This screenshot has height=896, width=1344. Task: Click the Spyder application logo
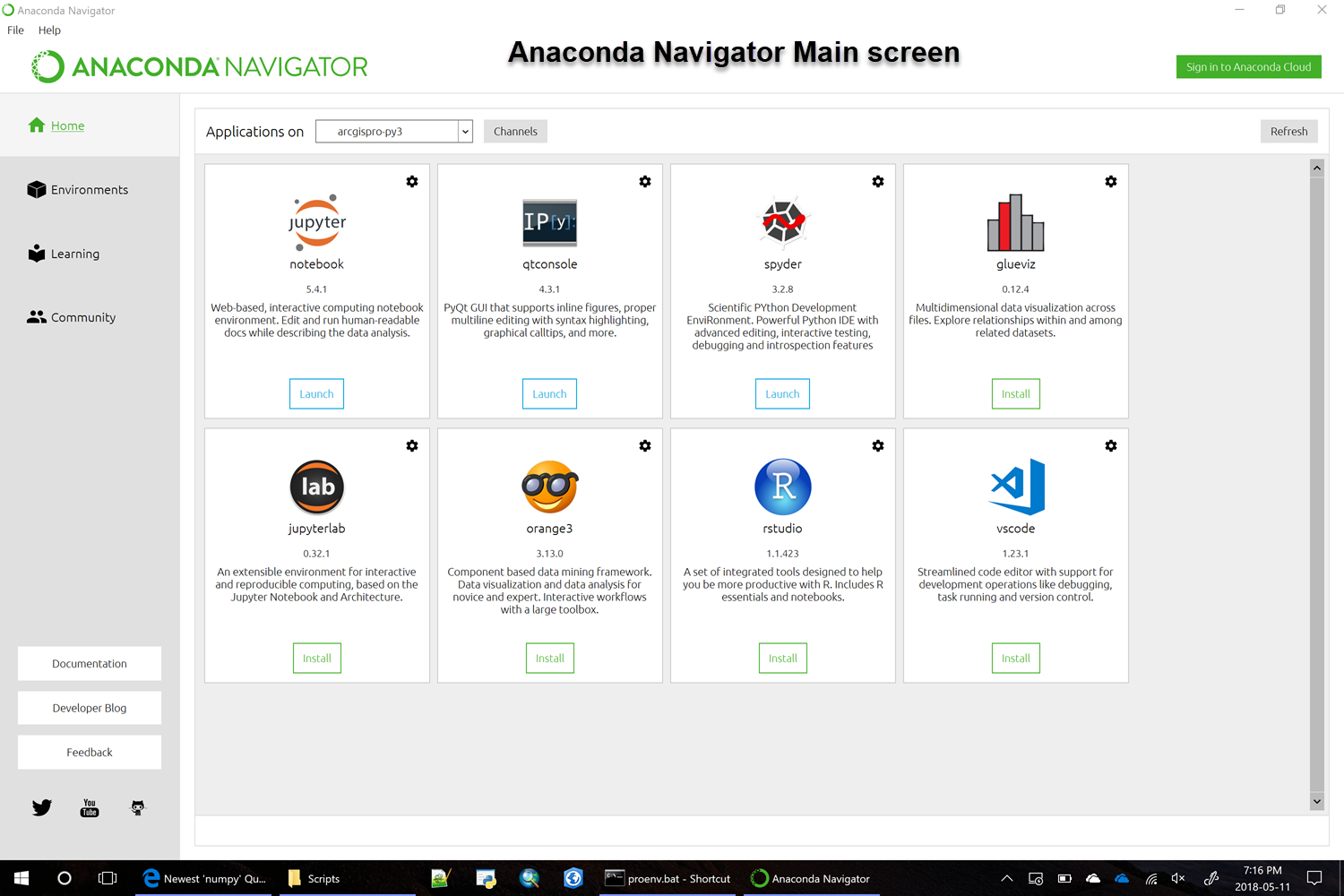[x=783, y=221]
